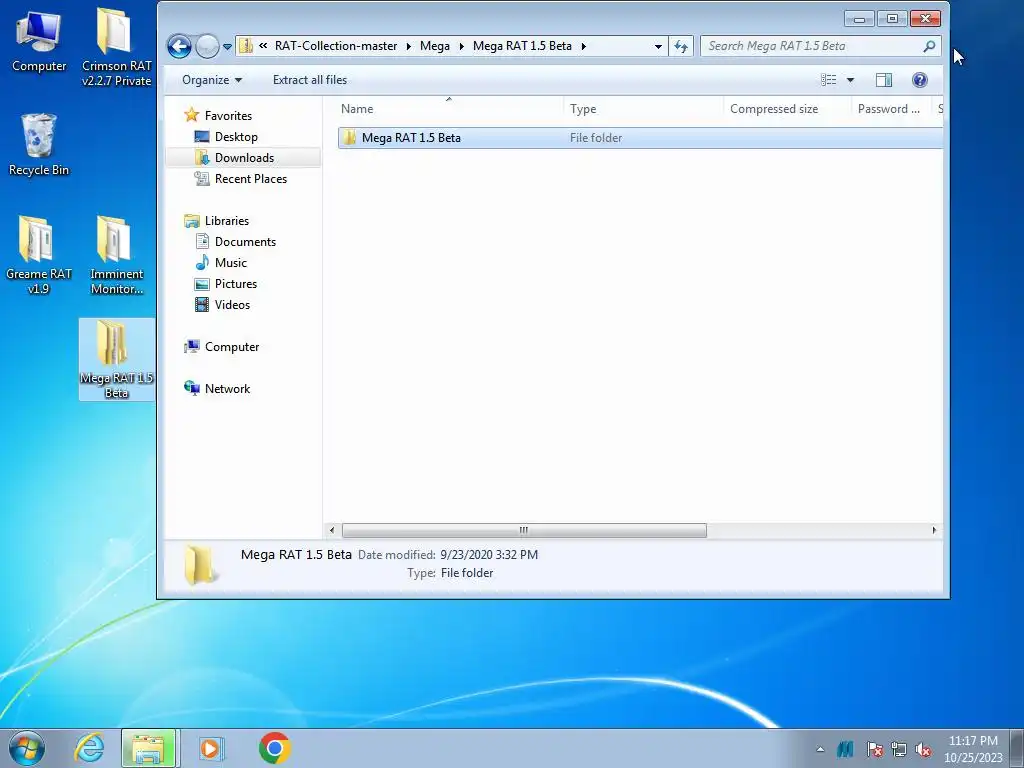
Task: Refresh the folder view
Action: (x=681, y=46)
